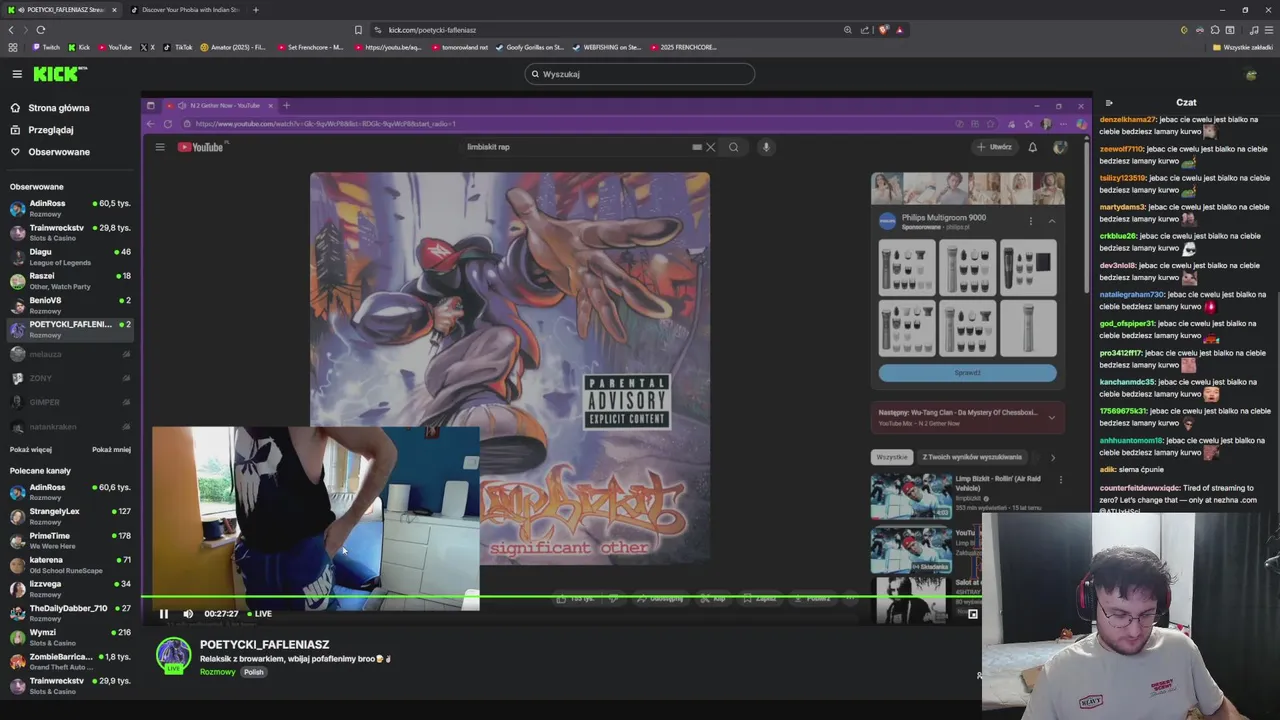Open the Twitch bookmark
1280x720 pixels.
46,47
